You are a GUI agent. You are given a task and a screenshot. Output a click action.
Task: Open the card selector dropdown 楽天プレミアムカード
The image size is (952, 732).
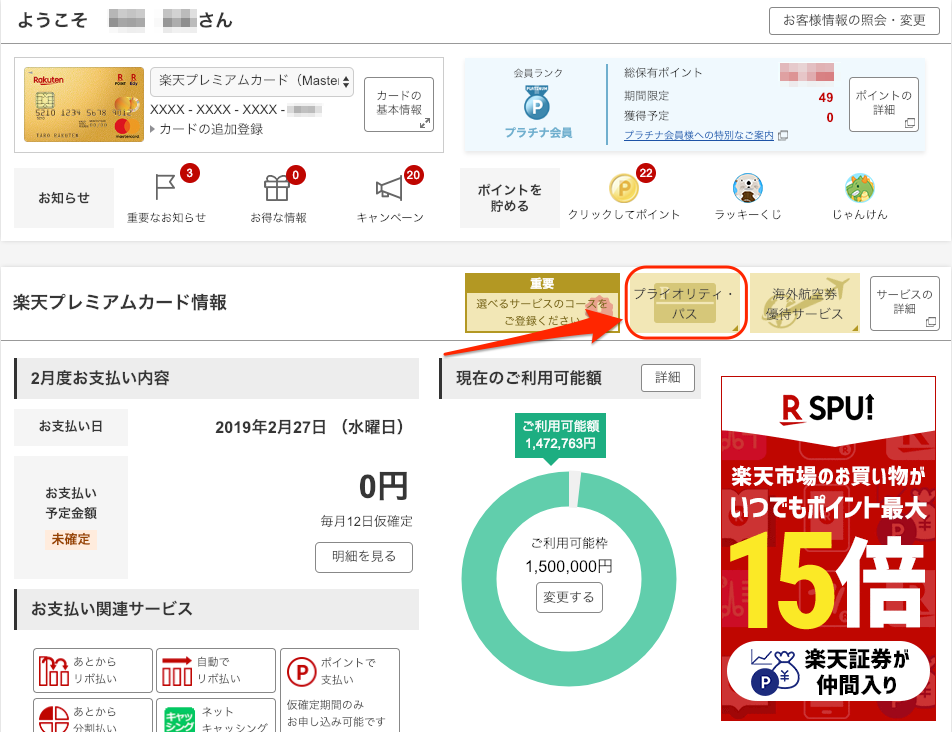tap(252, 81)
